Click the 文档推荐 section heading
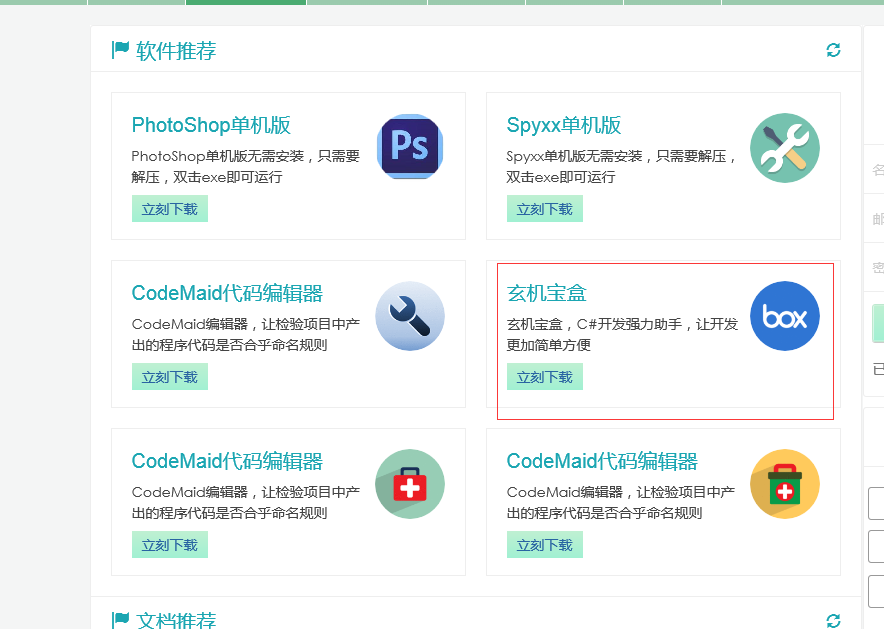Screen dimensions: 884x629 pos(176,620)
